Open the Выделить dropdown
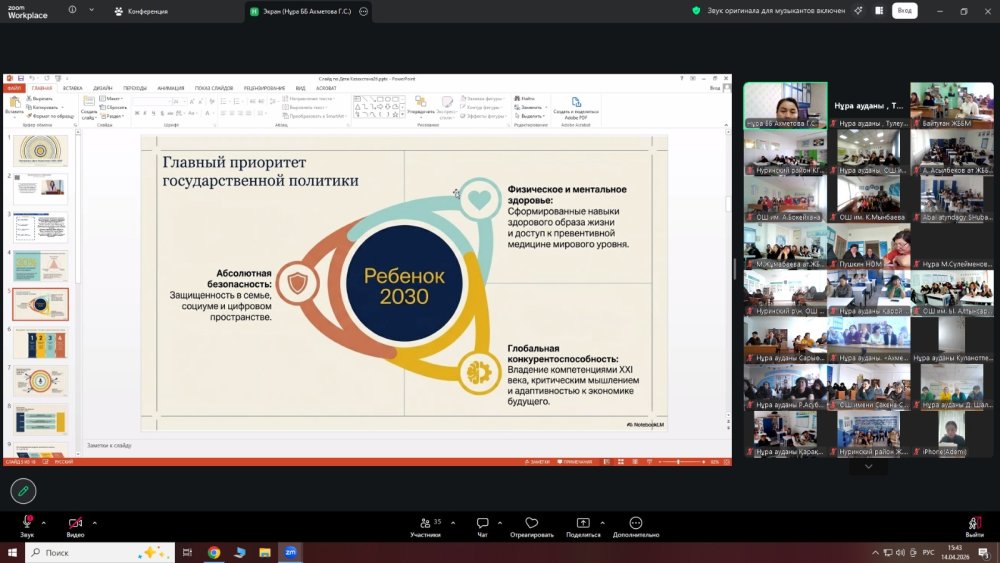The width and height of the screenshot is (1000, 563). pos(532,116)
